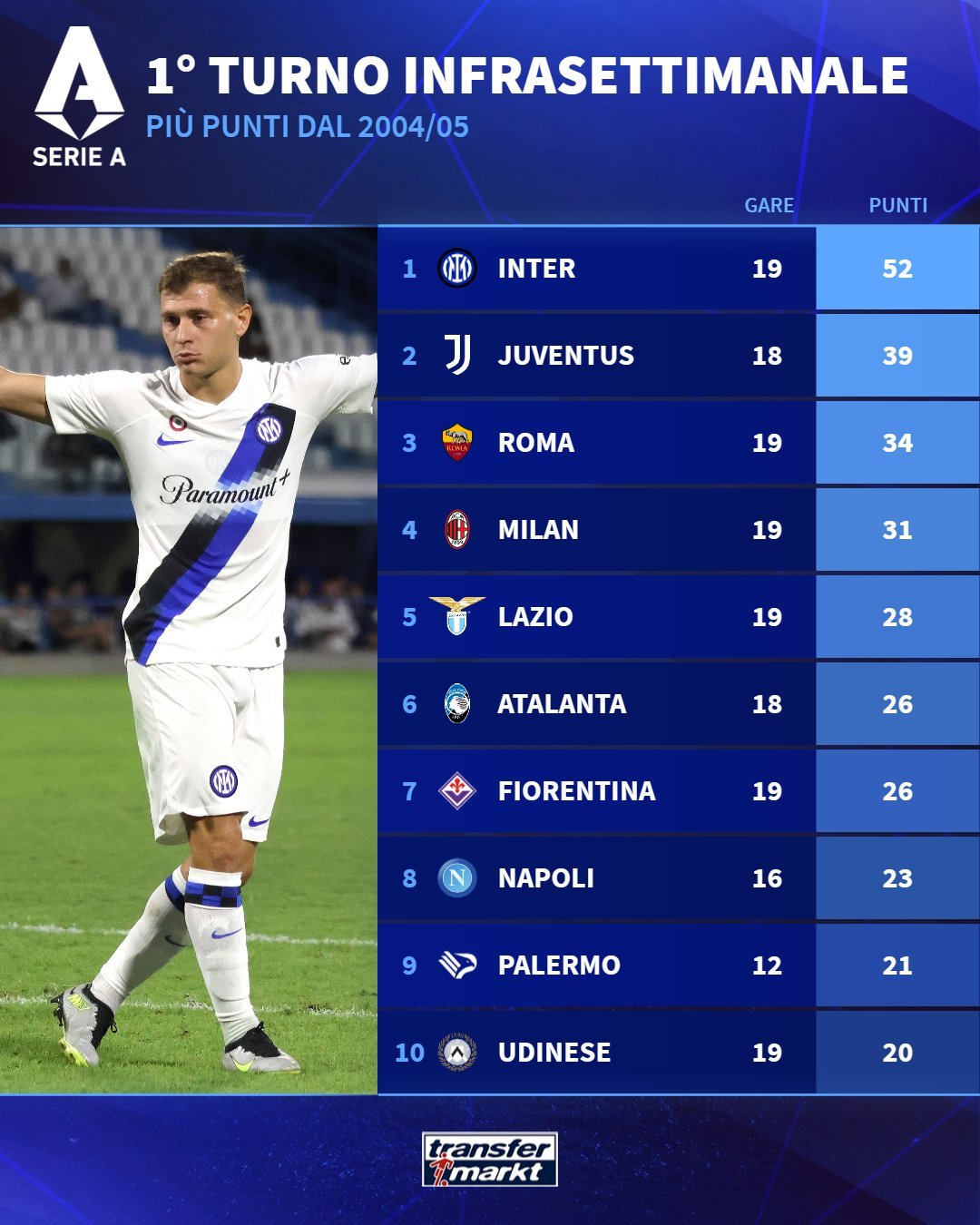The height and width of the screenshot is (1225, 980).
Task: Click the Milan club badge
Action: (457, 530)
